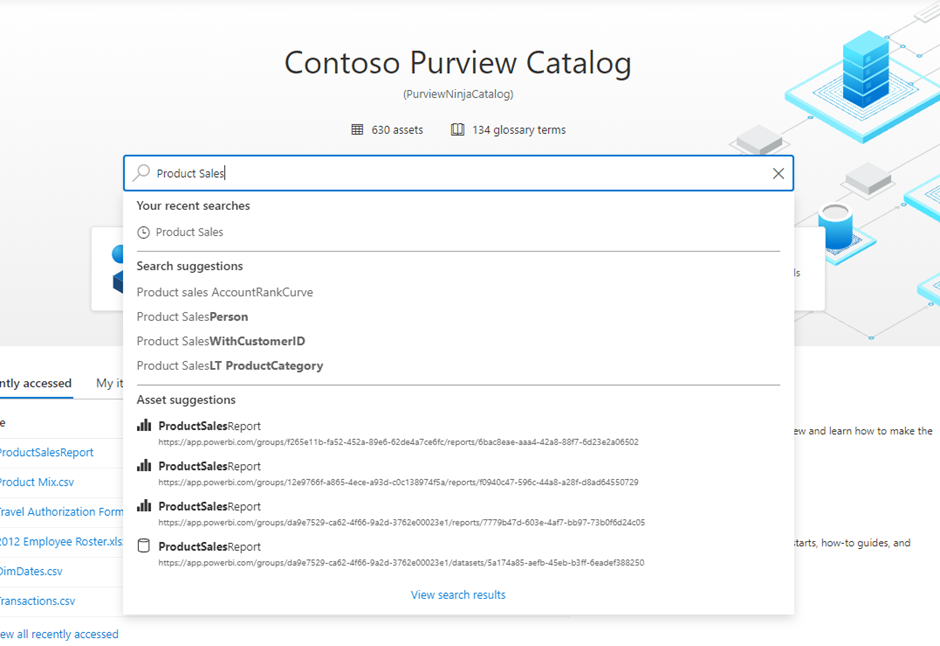
Task: Open the Transactions.csv recent item
Action: click(x=36, y=601)
